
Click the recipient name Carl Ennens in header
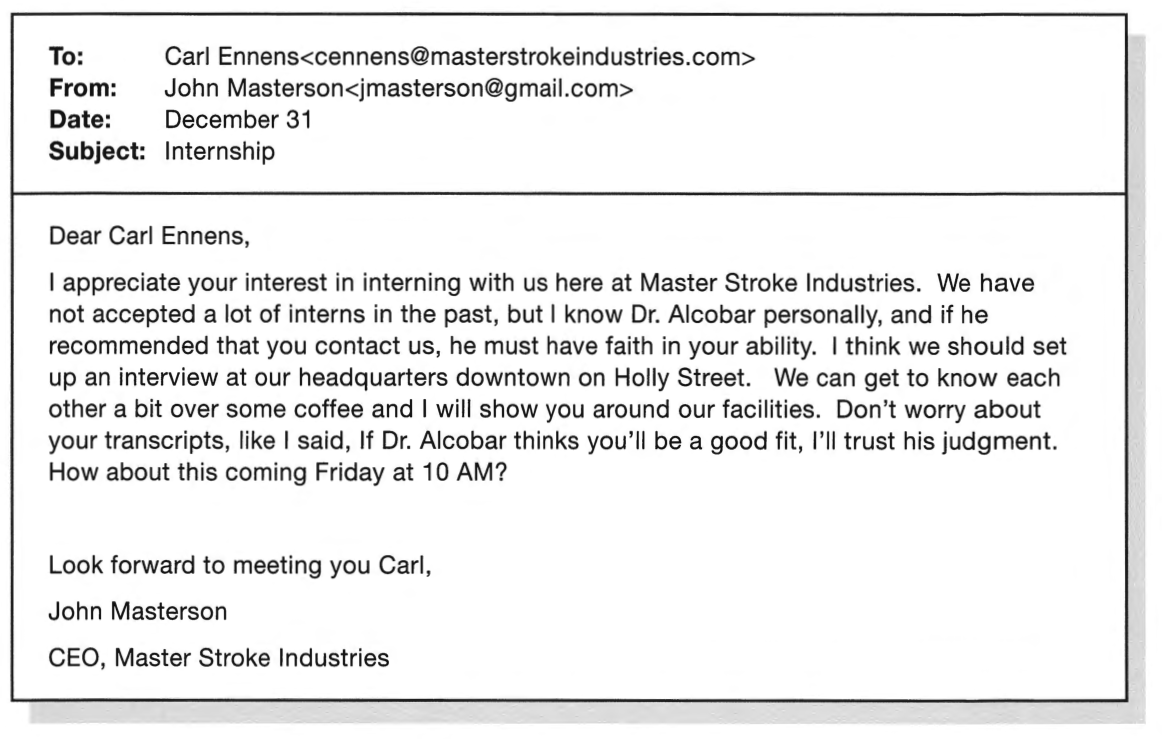pos(231,57)
